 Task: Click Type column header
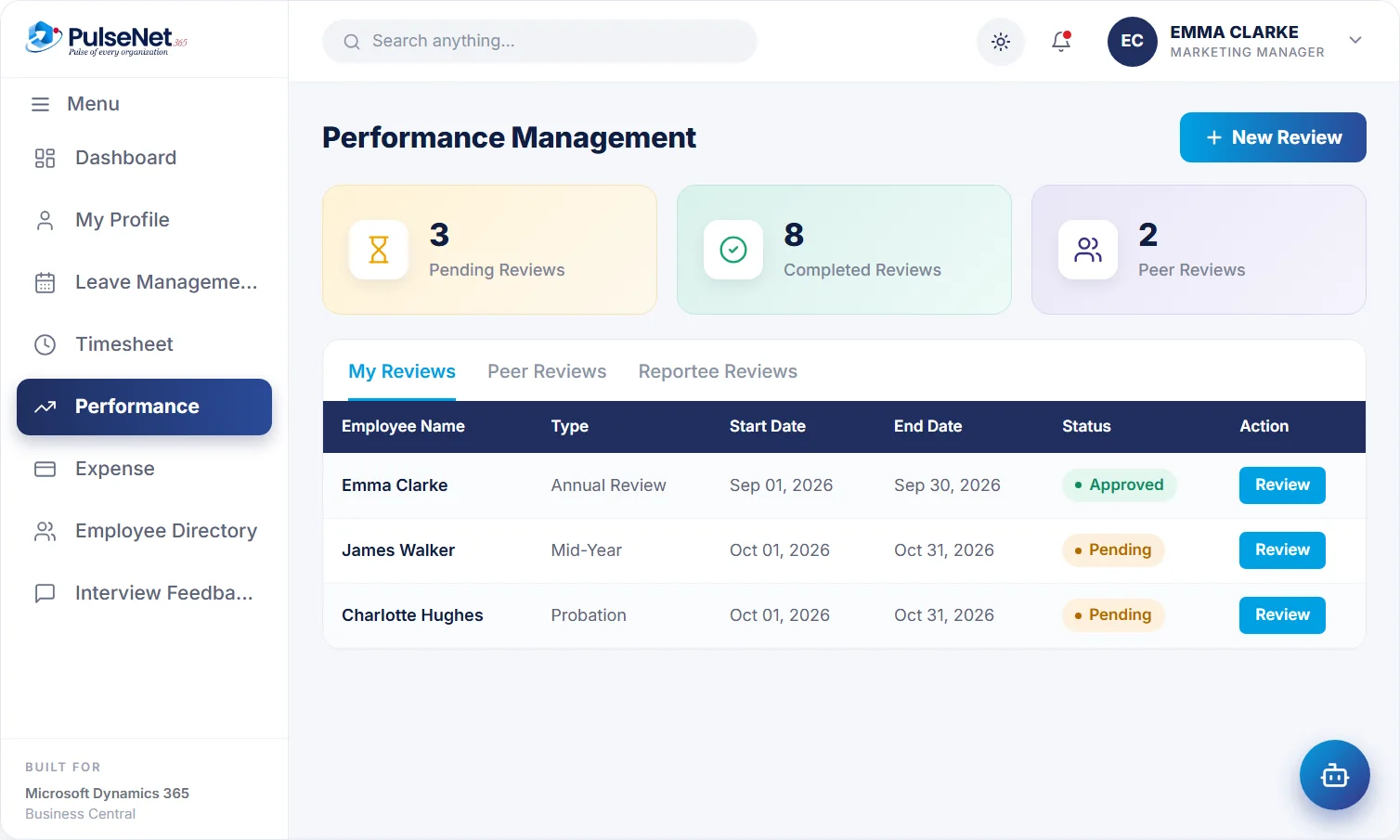569,426
